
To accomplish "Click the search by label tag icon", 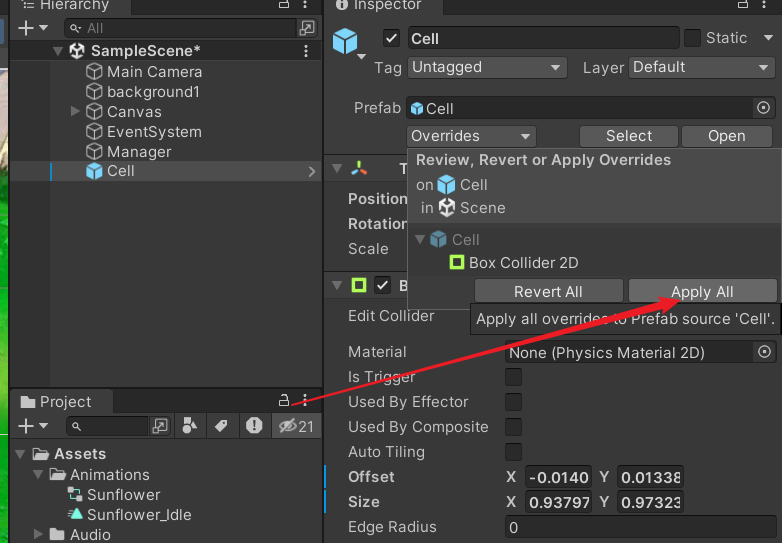I will [221, 426].
